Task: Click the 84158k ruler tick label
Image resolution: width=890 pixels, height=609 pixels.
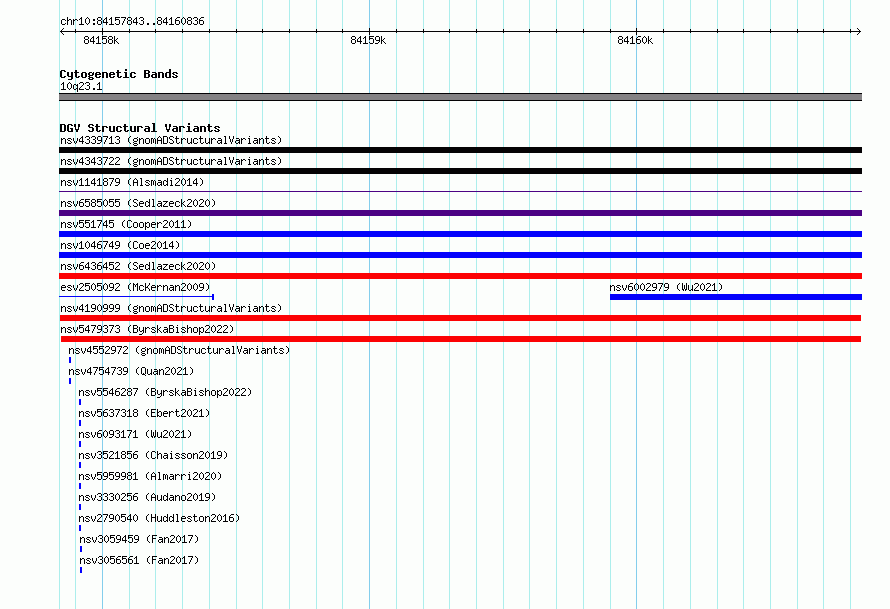Action: 101,40
